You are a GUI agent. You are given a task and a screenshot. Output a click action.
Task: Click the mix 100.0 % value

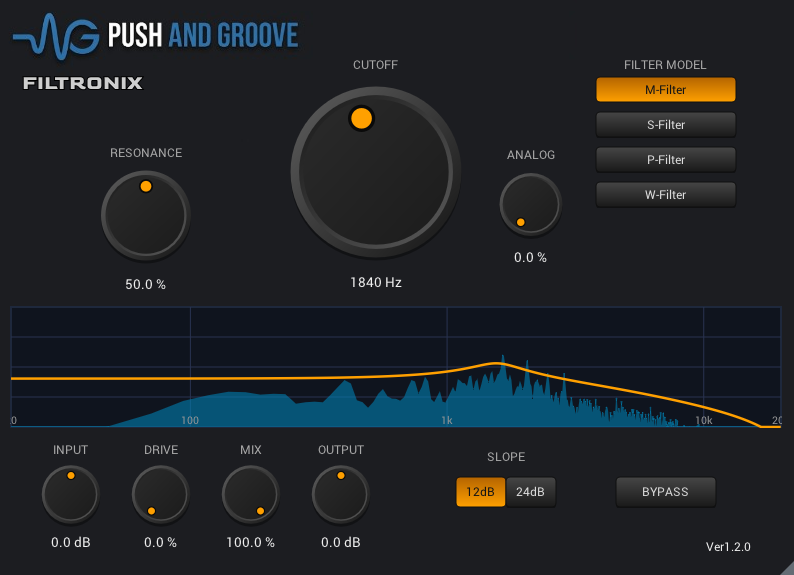coord(251,543)
